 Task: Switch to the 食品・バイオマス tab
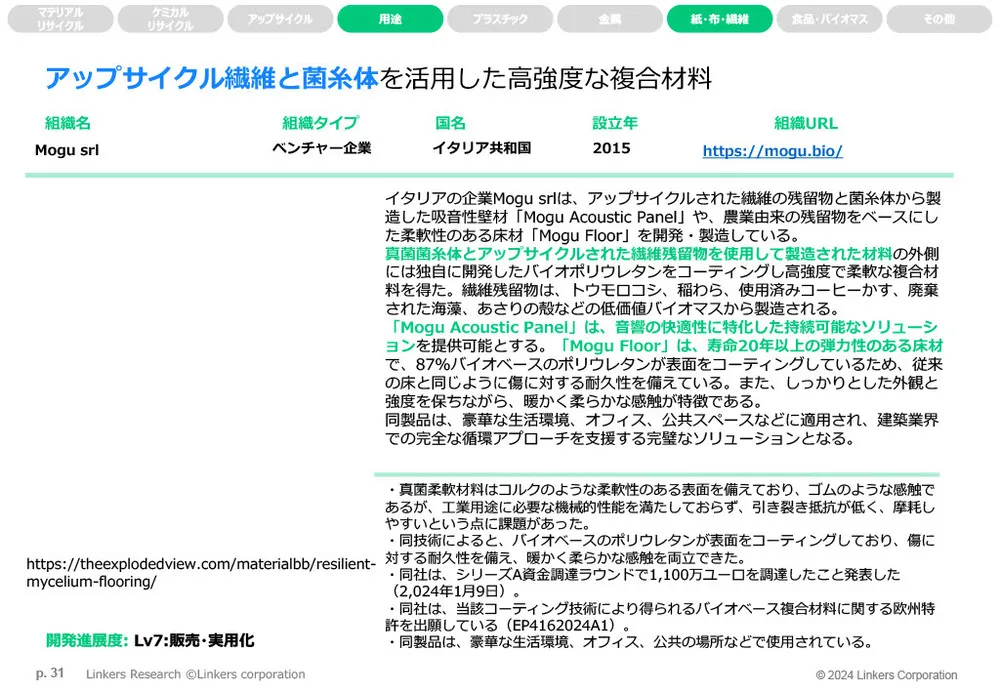(830, 18)
